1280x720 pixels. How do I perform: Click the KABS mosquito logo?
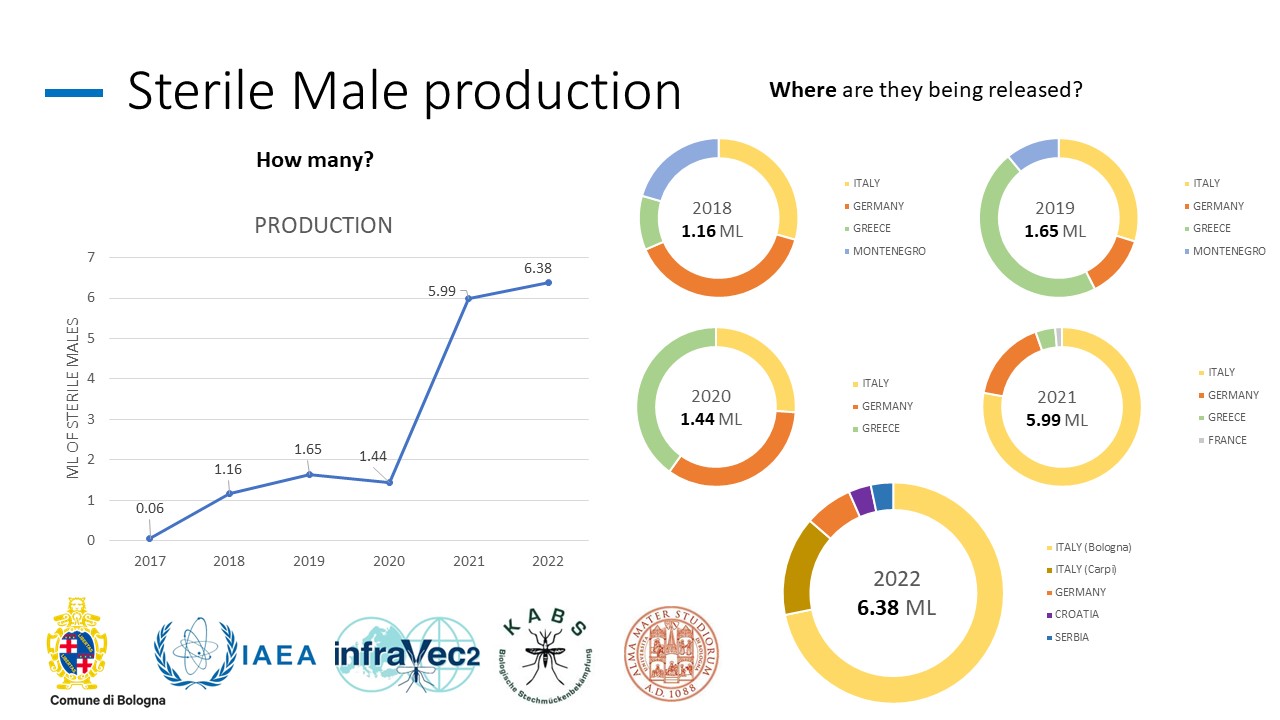tap(546, 656)
